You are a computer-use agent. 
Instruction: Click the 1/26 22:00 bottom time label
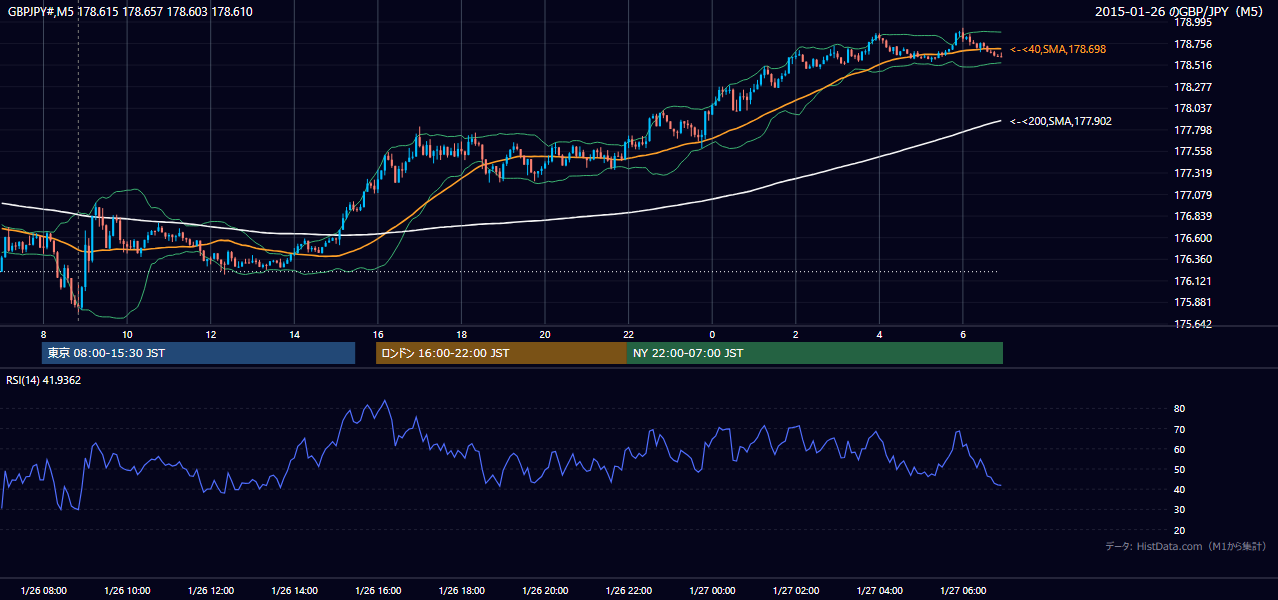[x=628, y=591]
